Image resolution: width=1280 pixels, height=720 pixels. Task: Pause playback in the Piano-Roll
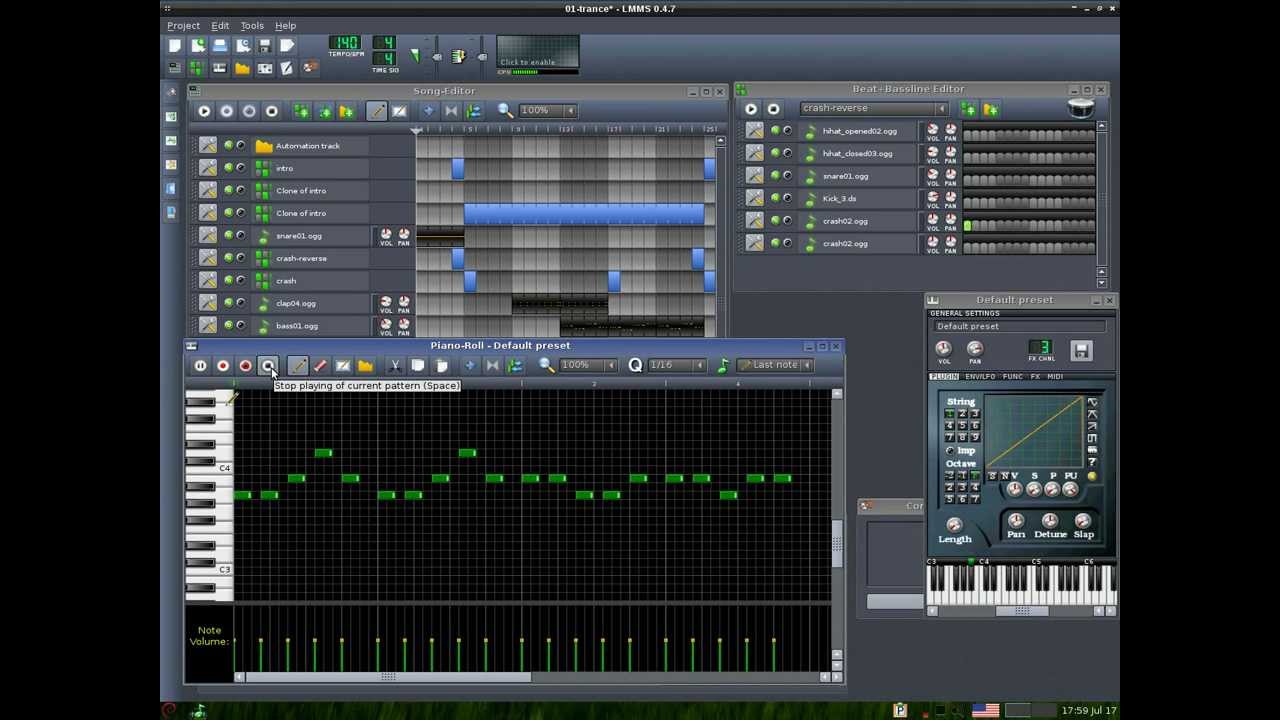pyautogui.click(x=200, y=365)
